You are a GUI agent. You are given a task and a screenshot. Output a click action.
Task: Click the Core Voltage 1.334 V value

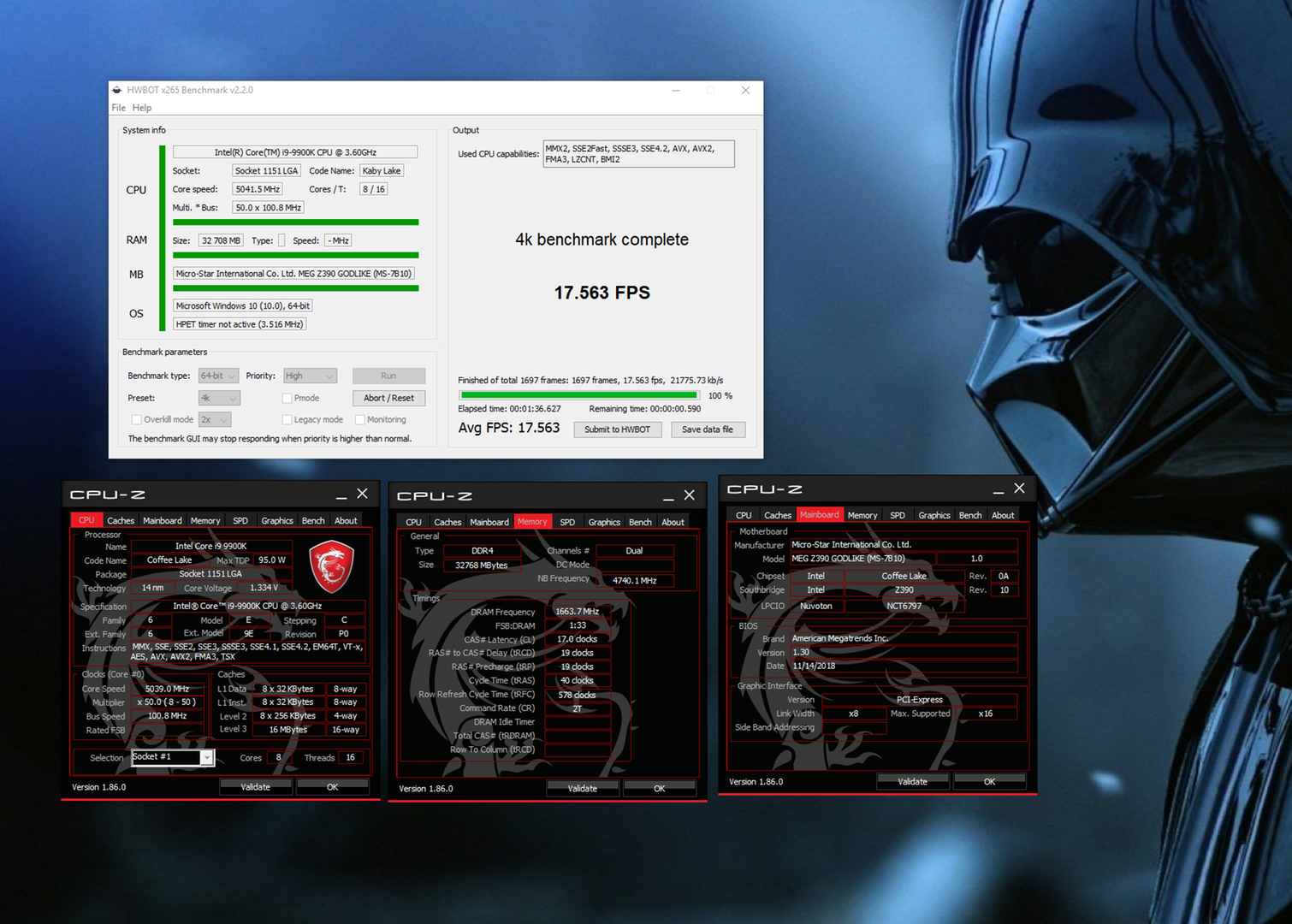click(264, 588)
